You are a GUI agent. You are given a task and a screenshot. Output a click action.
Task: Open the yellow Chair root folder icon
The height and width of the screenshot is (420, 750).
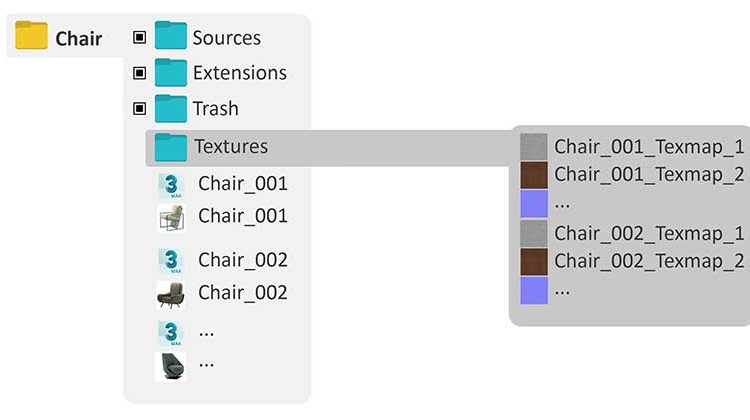(x=32, y=38)
